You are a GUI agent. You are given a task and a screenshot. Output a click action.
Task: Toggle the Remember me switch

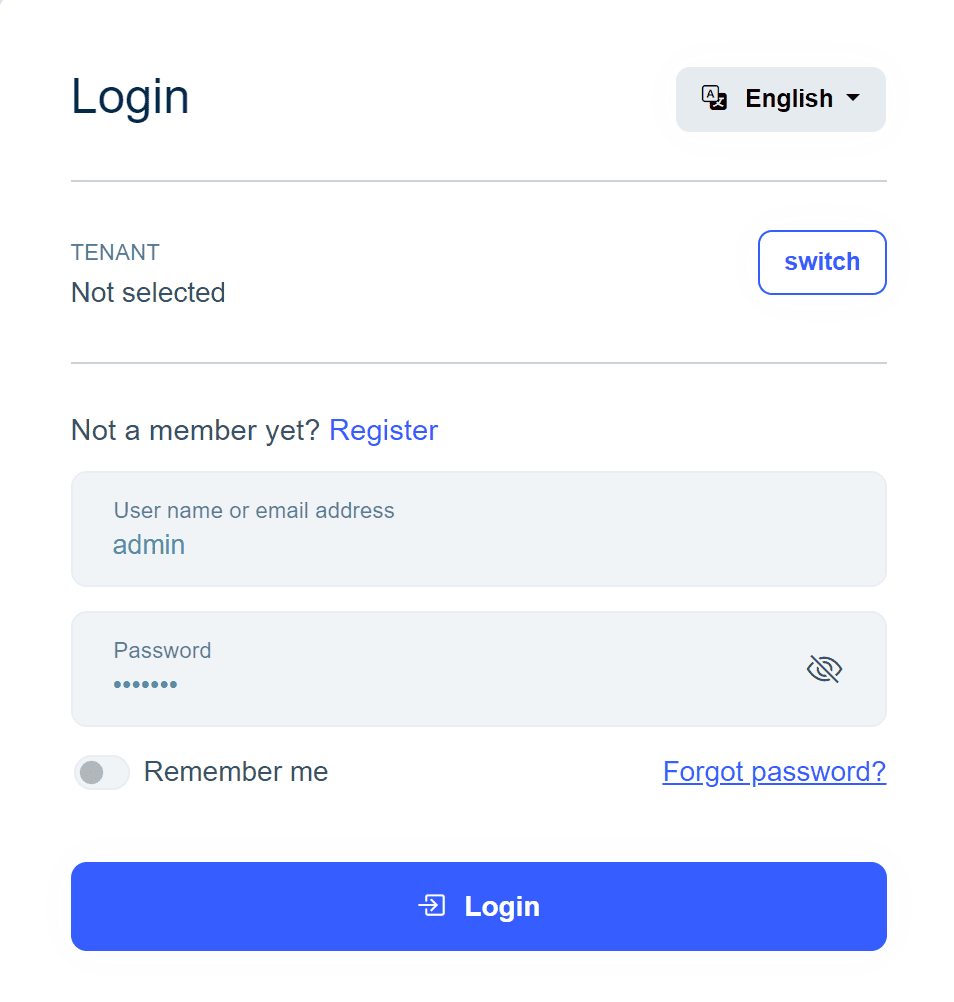point(101,772)
